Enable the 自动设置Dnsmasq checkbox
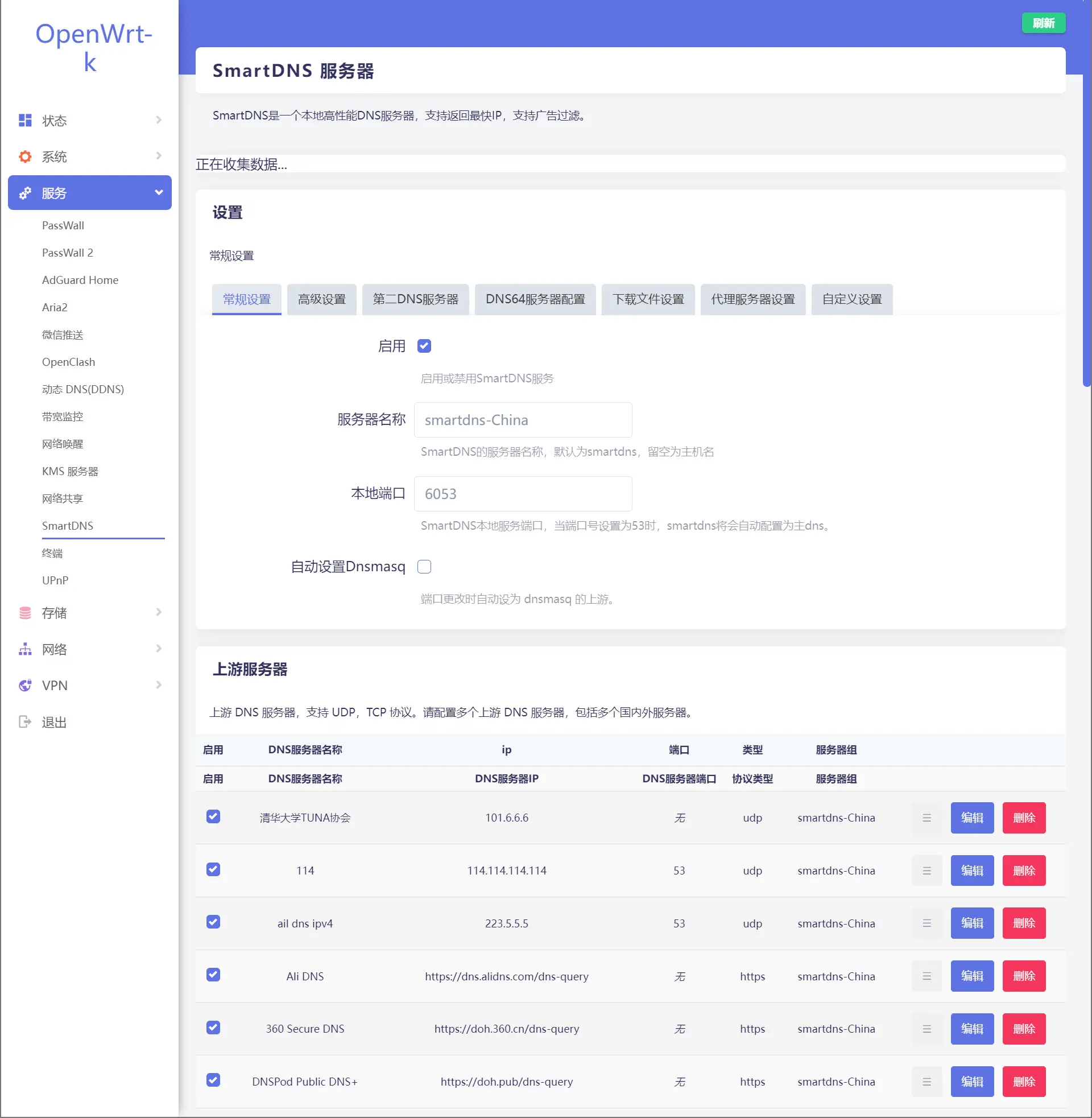Viewport: 1092px width, 1118px height. (424, 567)
